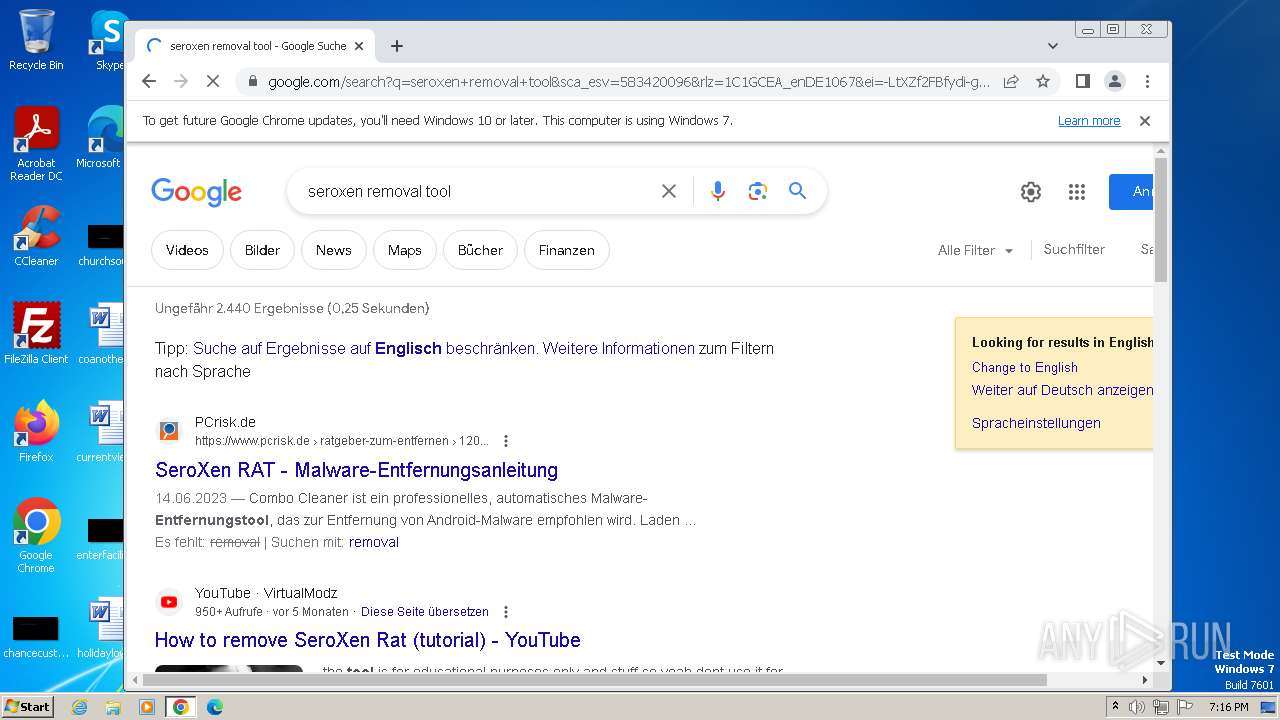Open Windows Explorer from taskbar
This screenshot has width=1280, height=720.
[x=113, y=707]
